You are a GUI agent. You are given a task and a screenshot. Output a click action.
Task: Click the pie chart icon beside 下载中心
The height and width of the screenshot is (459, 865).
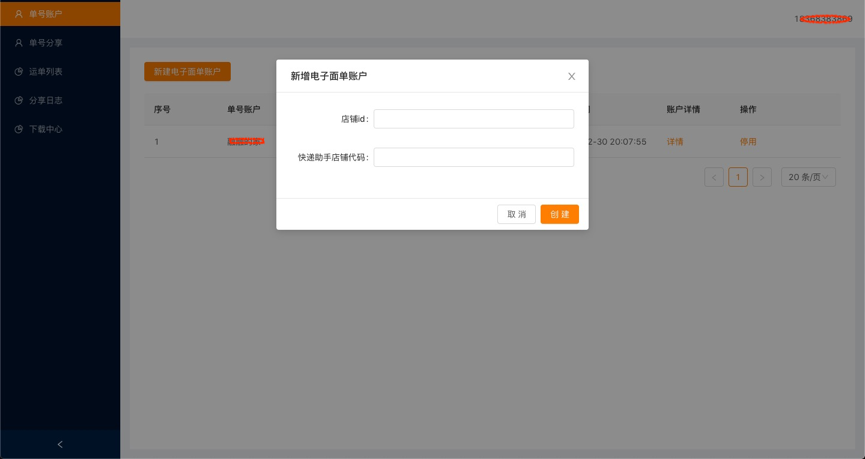(18, 129)
